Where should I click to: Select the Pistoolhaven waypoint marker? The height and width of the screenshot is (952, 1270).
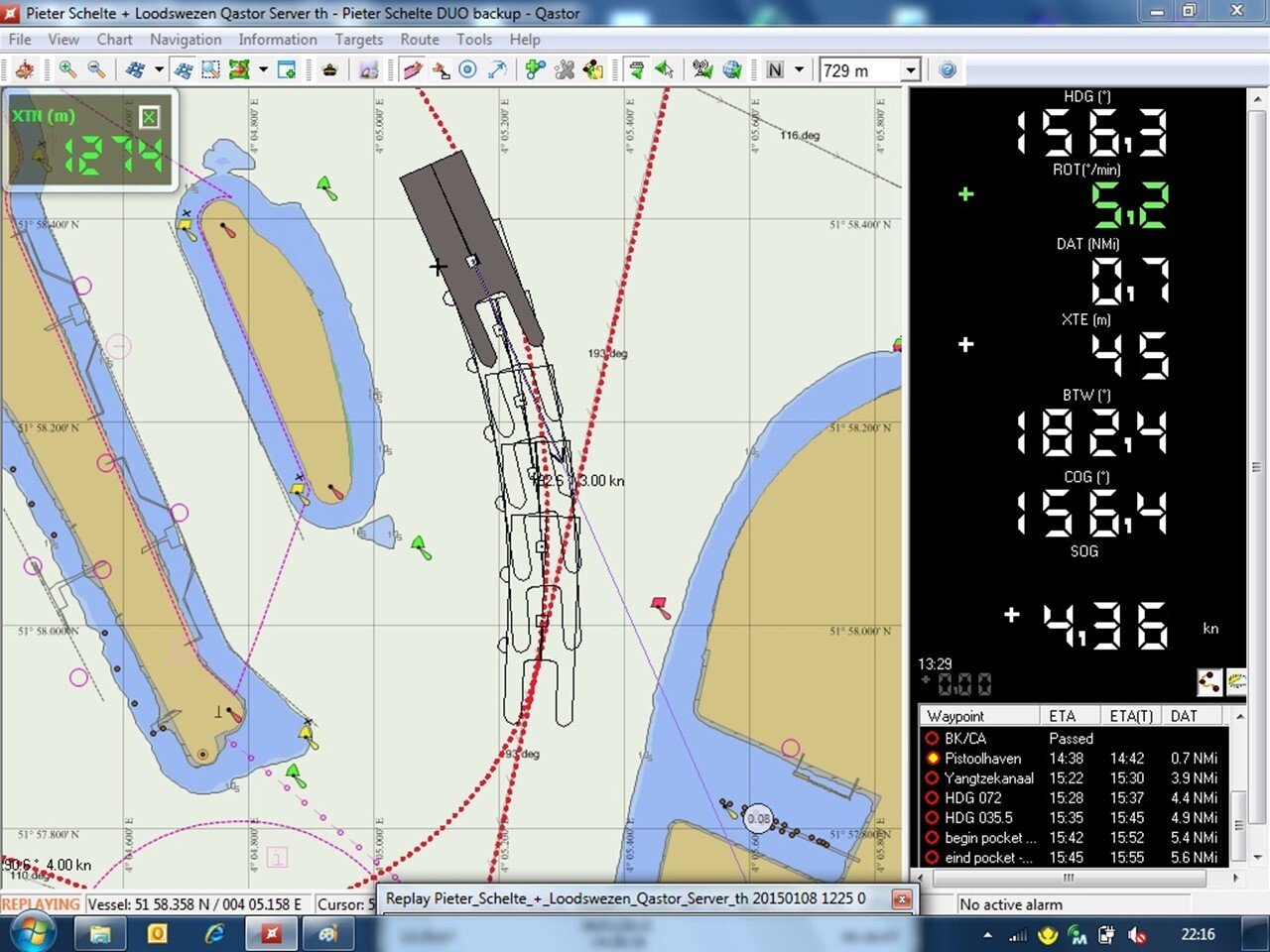point(932,759)
